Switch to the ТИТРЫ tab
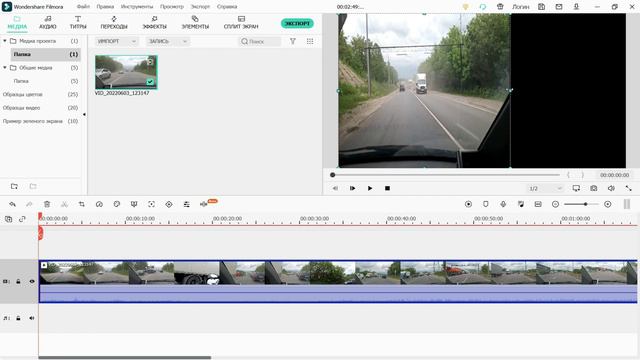Viewport: 640px width, 360px height. tap(78, 22)
